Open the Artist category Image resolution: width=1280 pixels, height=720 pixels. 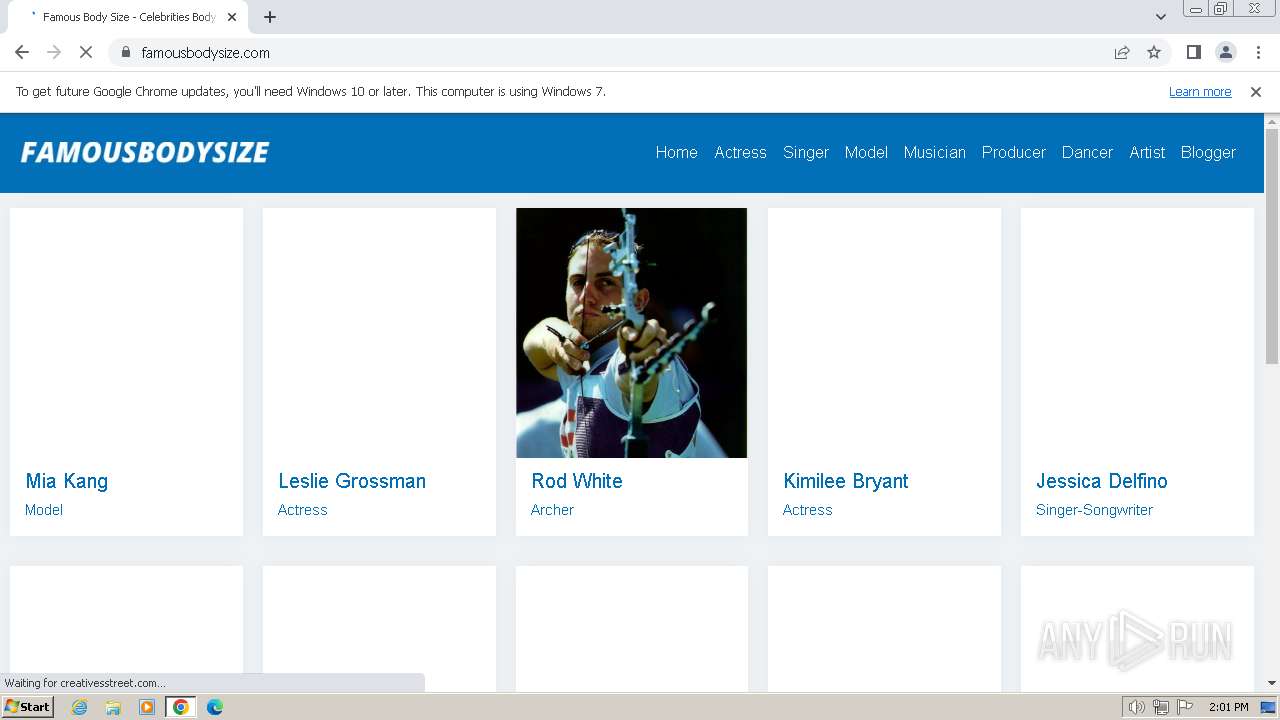pyautogui.click(x=1147, y=152)
